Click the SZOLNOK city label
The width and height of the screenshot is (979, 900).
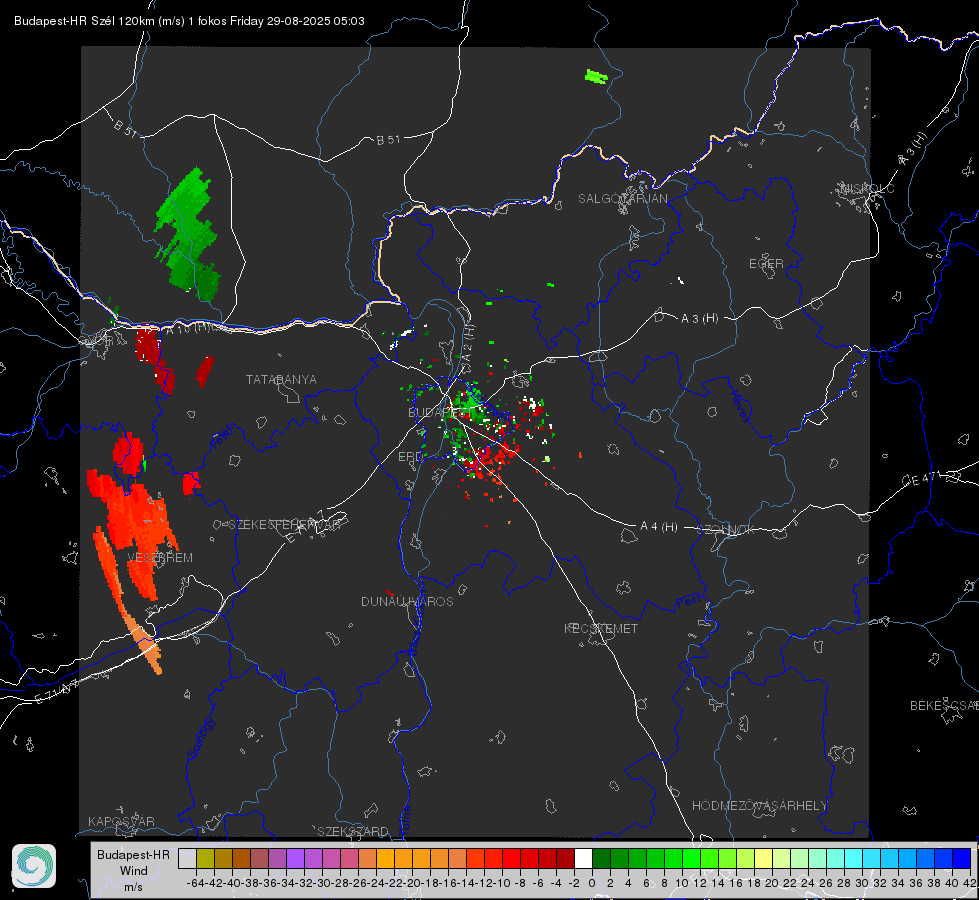726,530
